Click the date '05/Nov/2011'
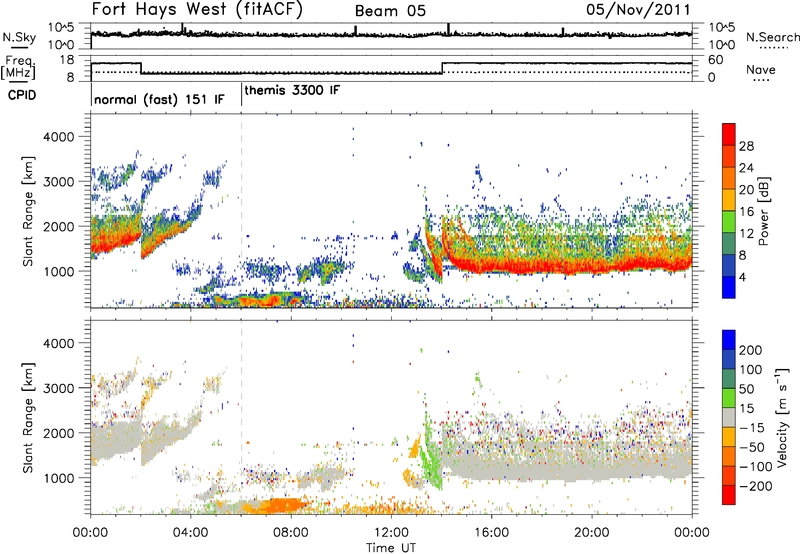This screenshot has width=800, height=554. click(638, 10)
